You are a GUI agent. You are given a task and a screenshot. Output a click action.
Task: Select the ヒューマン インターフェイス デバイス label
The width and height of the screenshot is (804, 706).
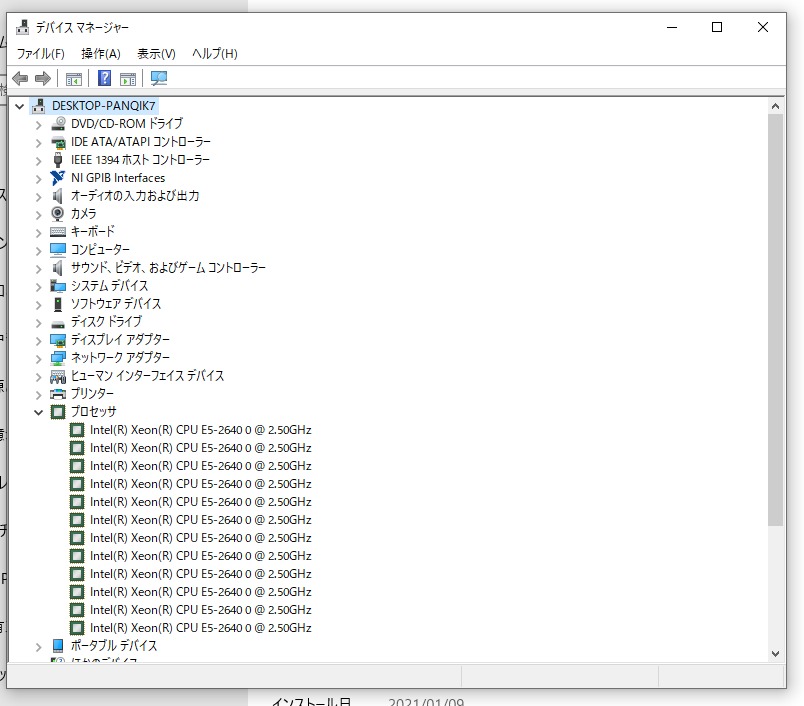(148, 376)
